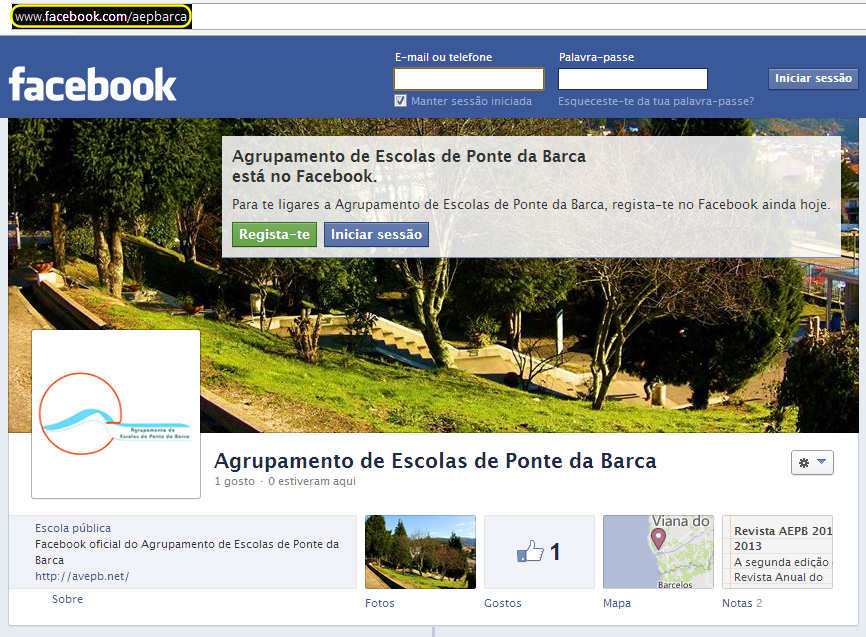Open the Notas tab label
The image size is (866, 637).
coord(737,603)
